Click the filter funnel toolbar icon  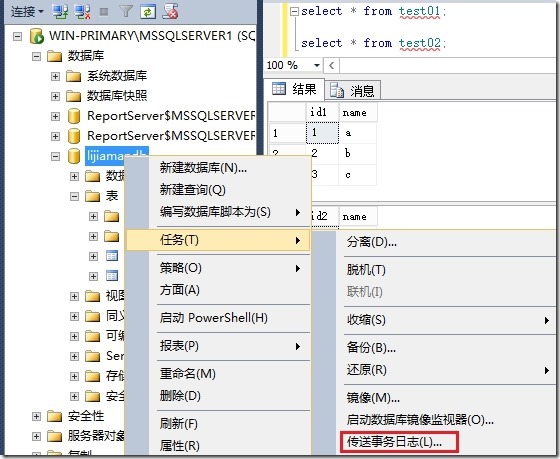click(x=126, y=12)
